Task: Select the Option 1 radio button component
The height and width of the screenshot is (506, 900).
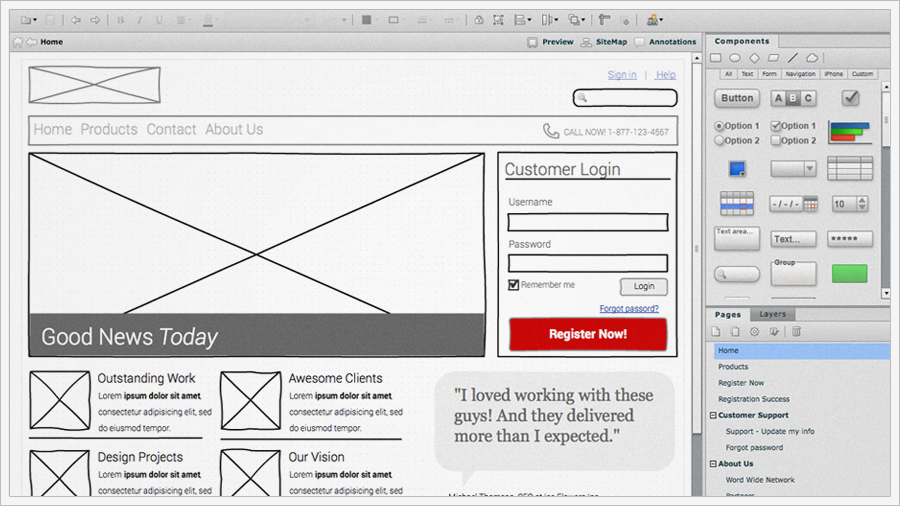Action: pyautogui.click(x=737, y=126)
